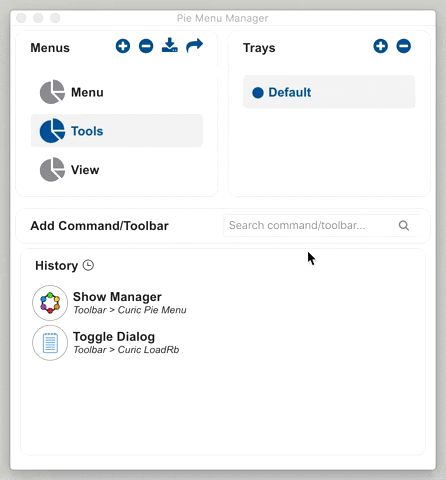Image resolution: width=446 pixels, height=480 pixels.
Task: Select the Default tray
Action: click(x=329, y=92)
